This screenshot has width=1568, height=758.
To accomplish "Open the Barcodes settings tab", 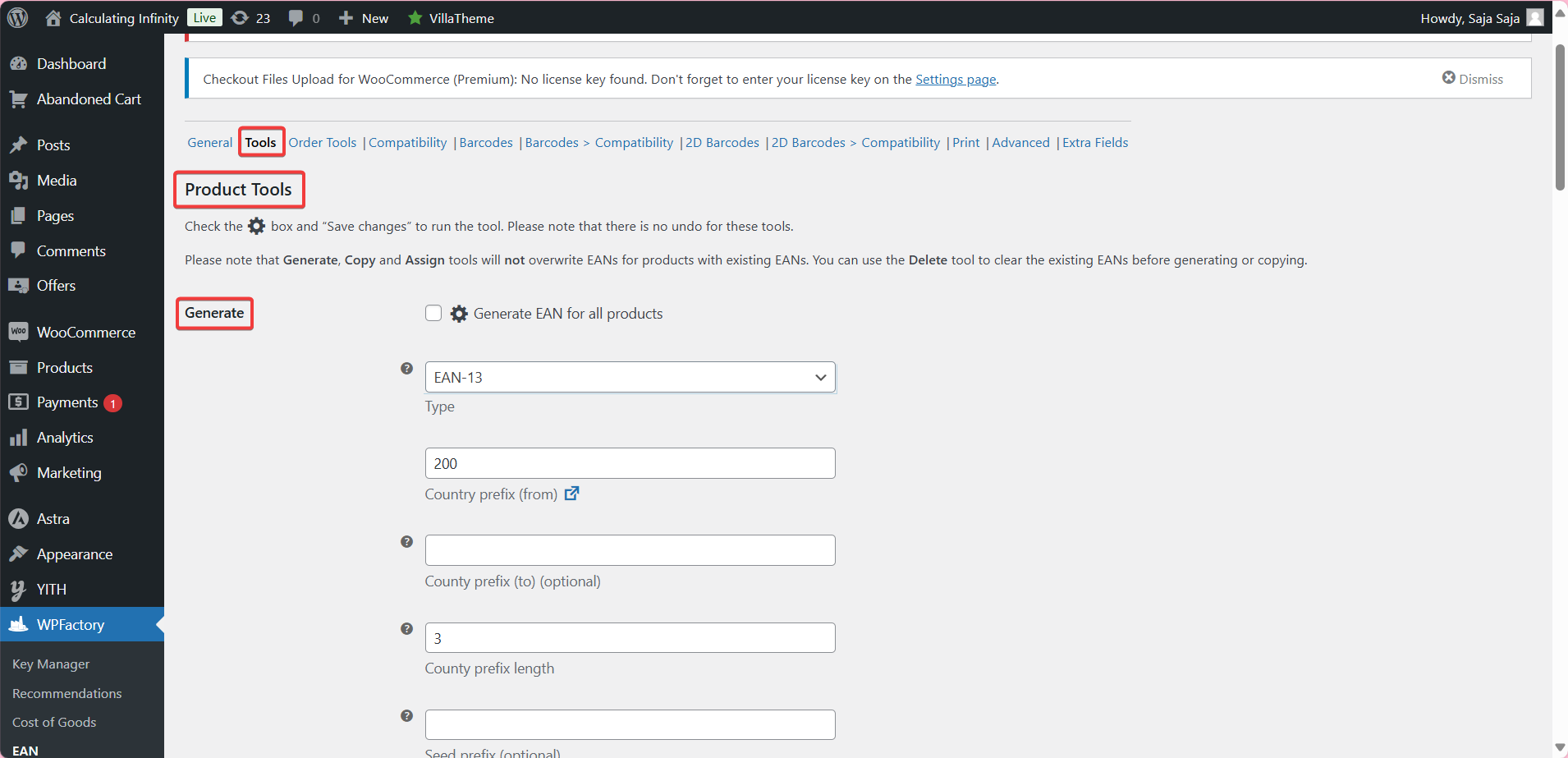I will coord(485,142).
